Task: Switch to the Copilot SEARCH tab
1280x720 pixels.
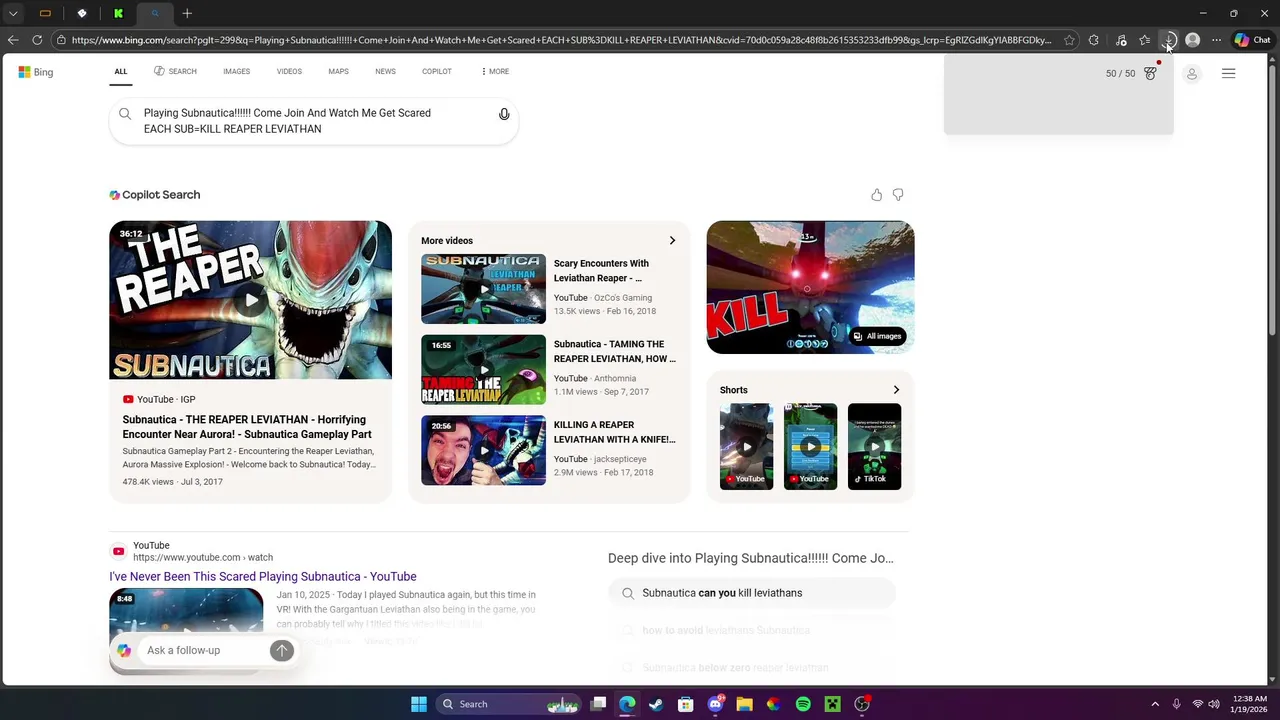Action: [175, 72]
